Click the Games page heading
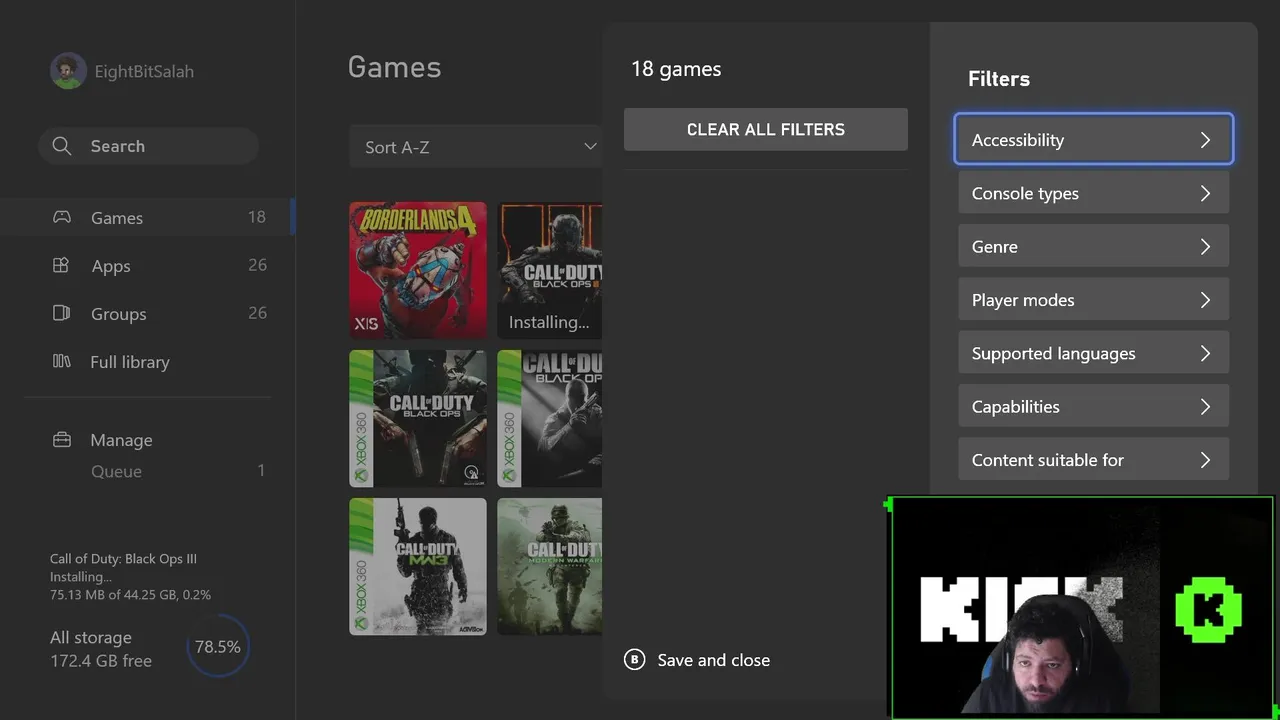Image resolution: width=1280 pixels, height=720 pixels. coord(394,67)
